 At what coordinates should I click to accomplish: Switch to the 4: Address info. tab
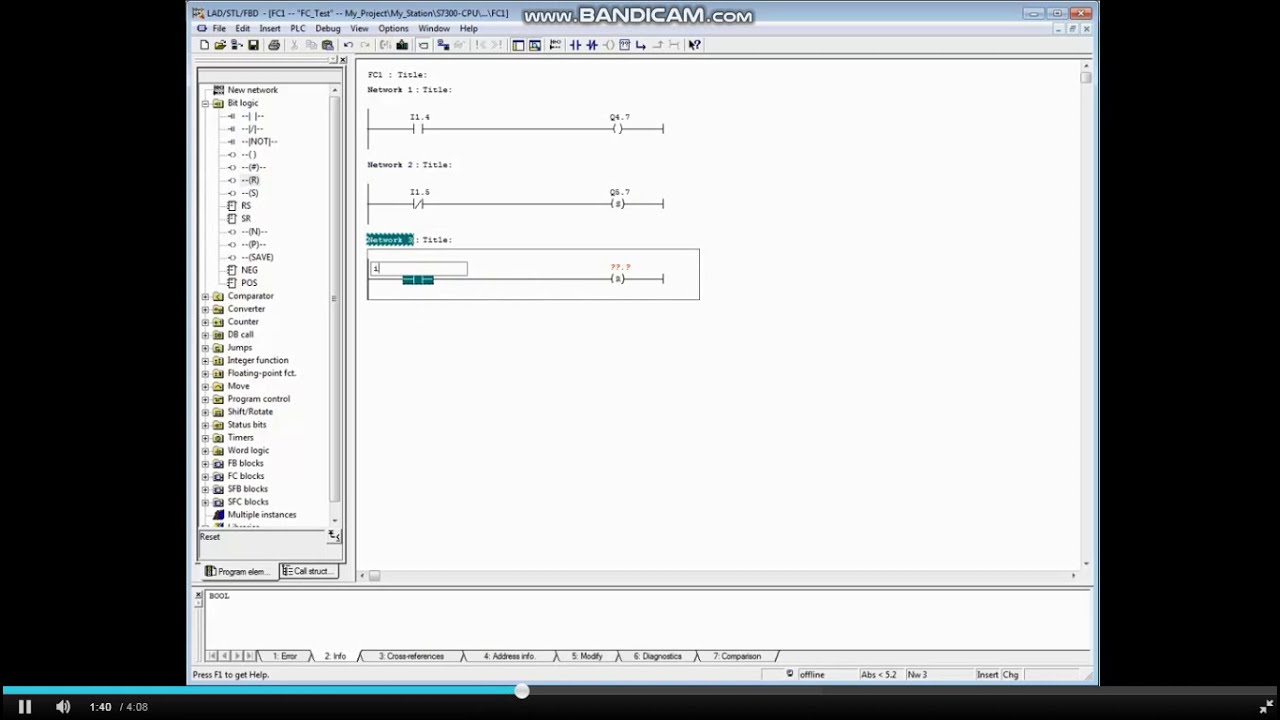click(x=510, y=656)
